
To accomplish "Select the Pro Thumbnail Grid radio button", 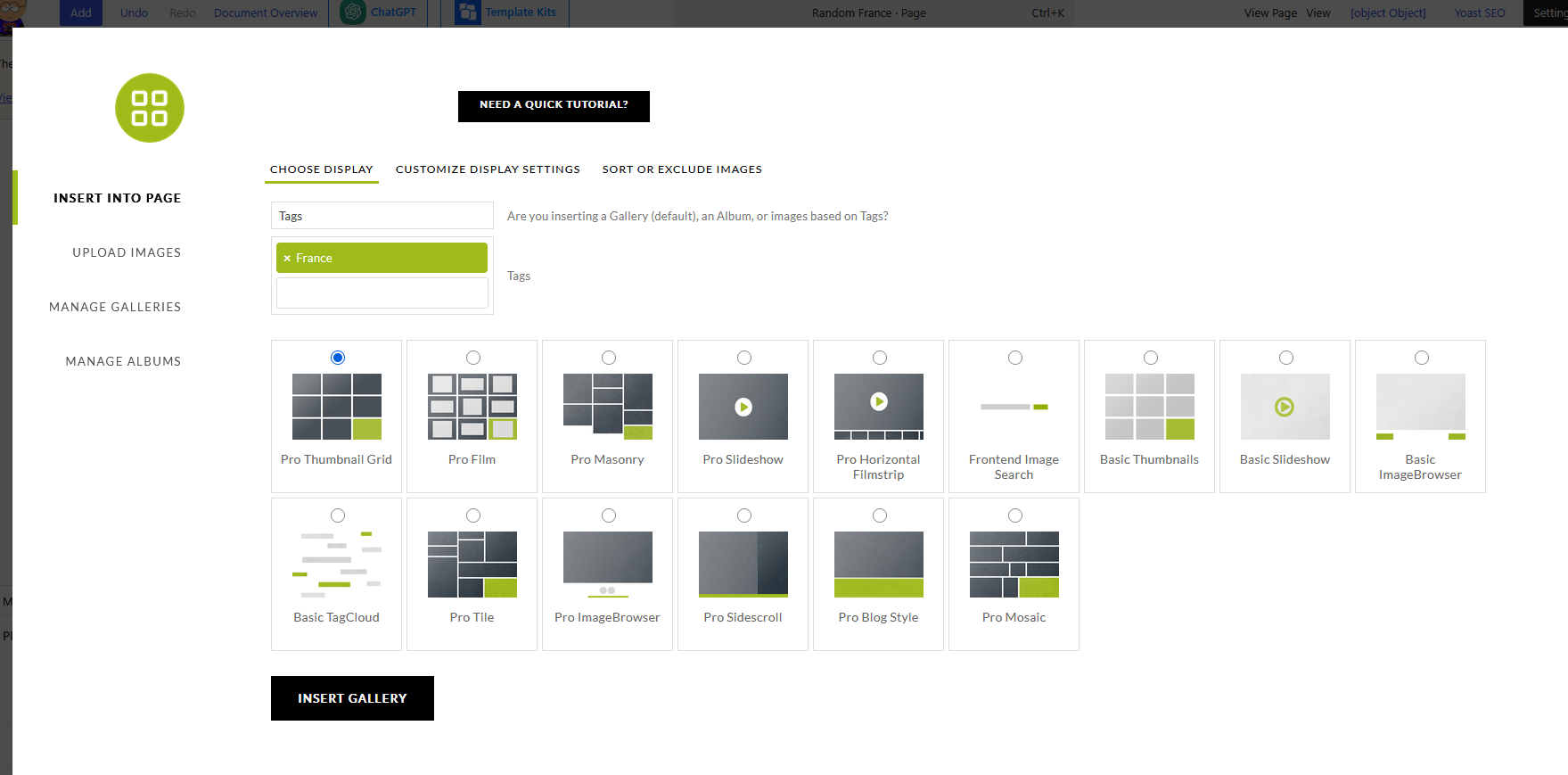I will click(338, 358).
